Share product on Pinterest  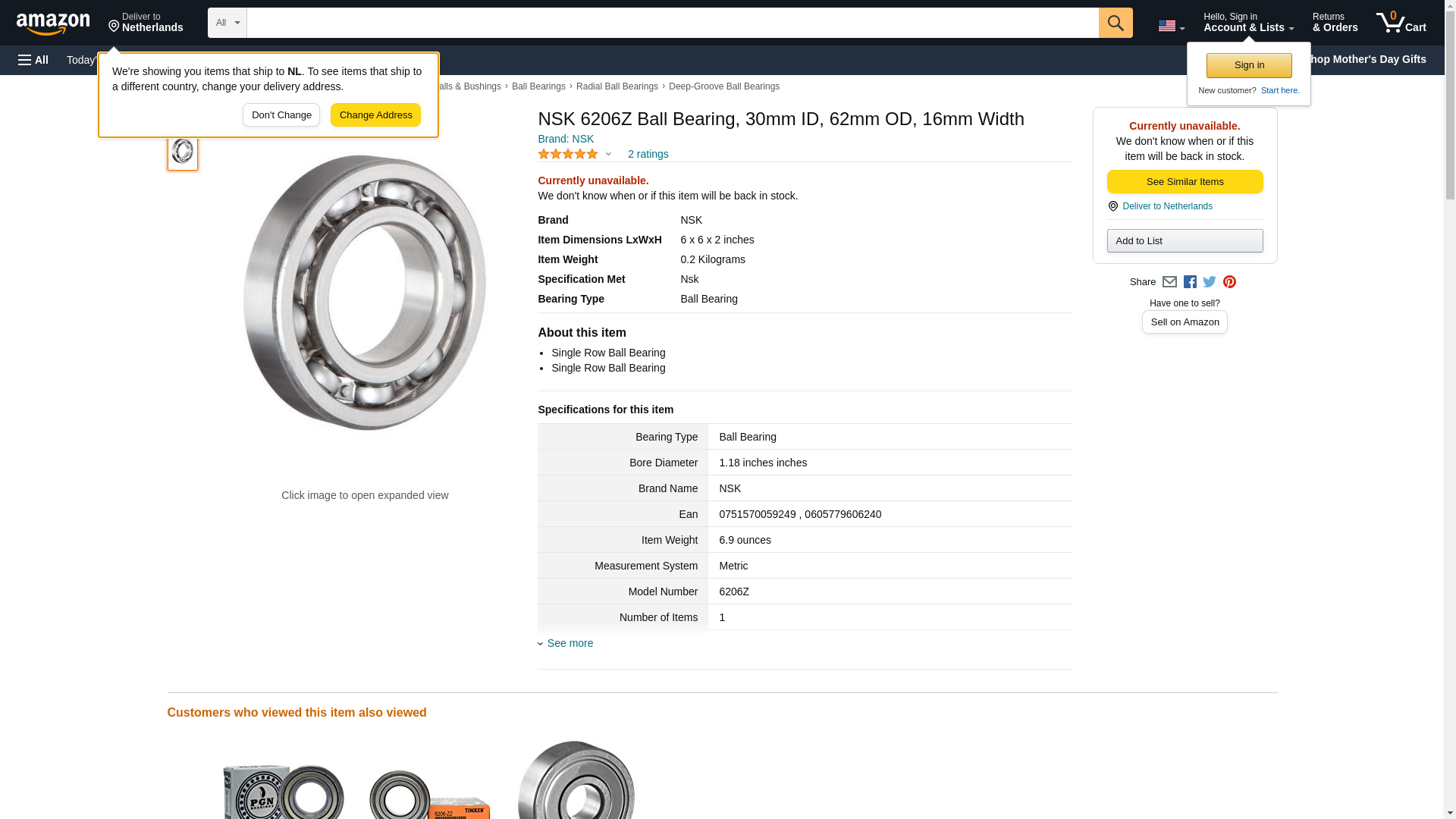coord(1229,282)
